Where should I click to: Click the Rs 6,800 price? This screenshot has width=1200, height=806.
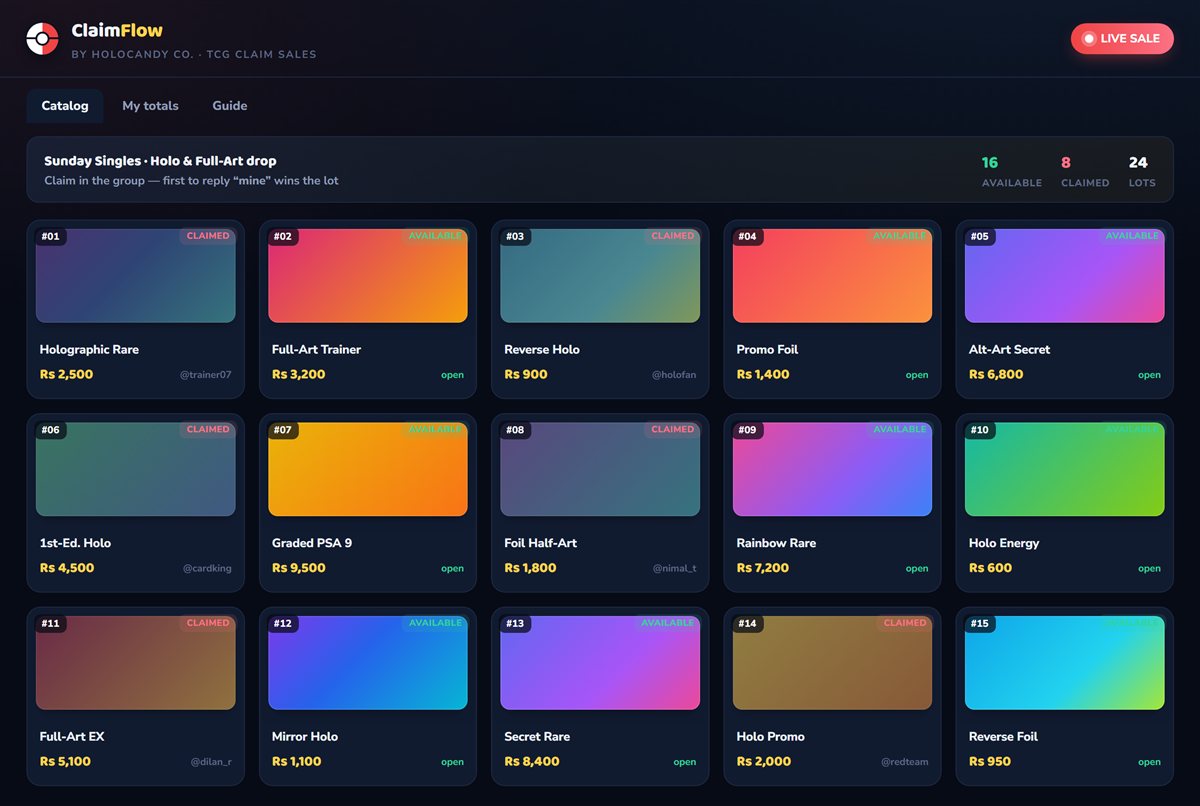pos(996,374)
